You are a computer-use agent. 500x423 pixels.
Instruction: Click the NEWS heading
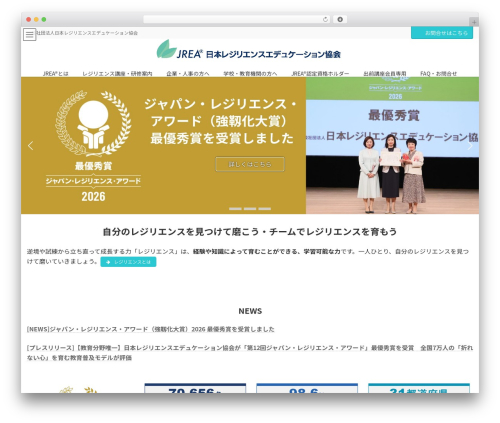(x=250, y=311)
